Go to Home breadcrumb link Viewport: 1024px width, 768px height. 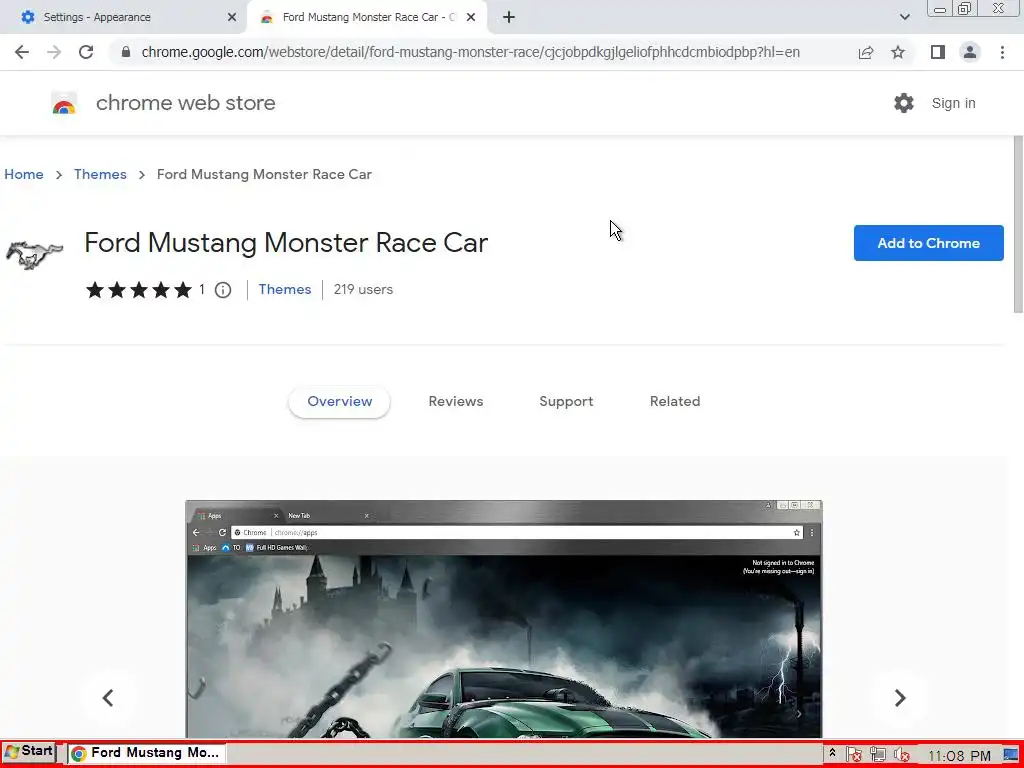coord(24,174)
